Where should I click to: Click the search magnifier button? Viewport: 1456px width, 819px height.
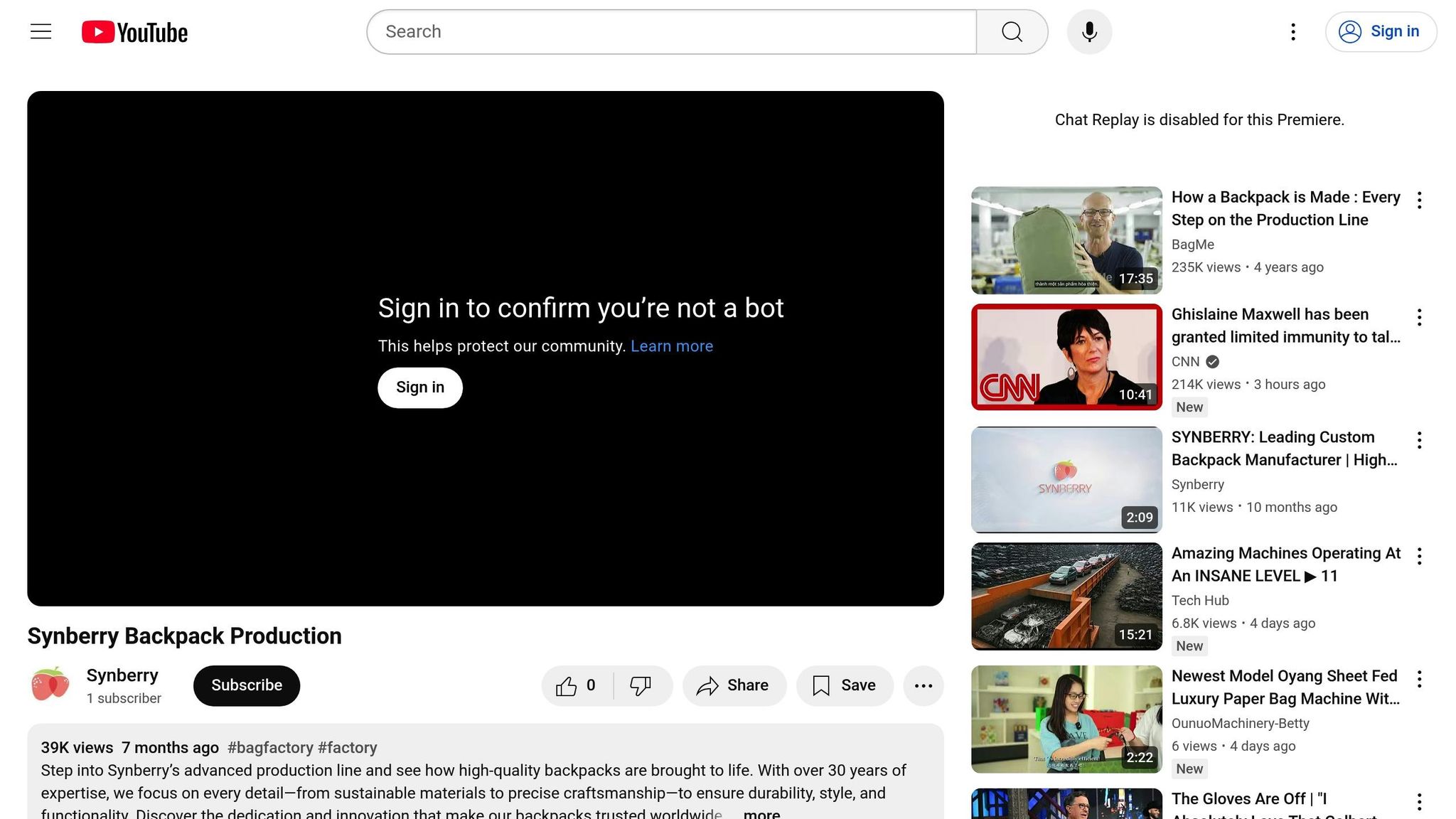click(1012, 32)
